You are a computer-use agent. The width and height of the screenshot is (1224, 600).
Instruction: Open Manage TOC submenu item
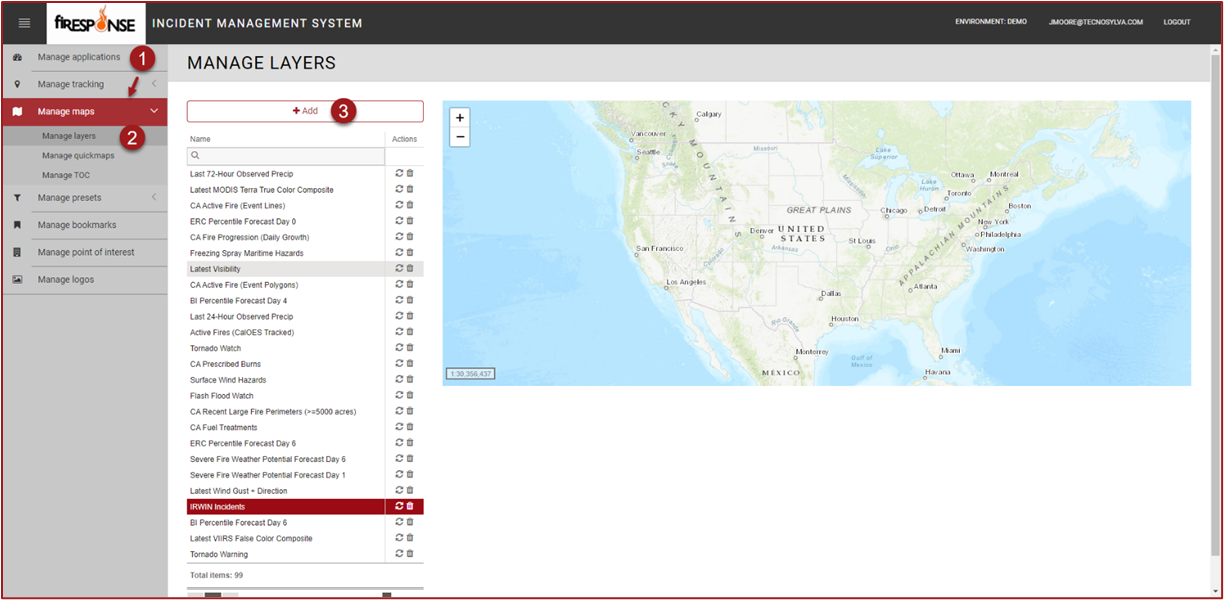[66, 175]
